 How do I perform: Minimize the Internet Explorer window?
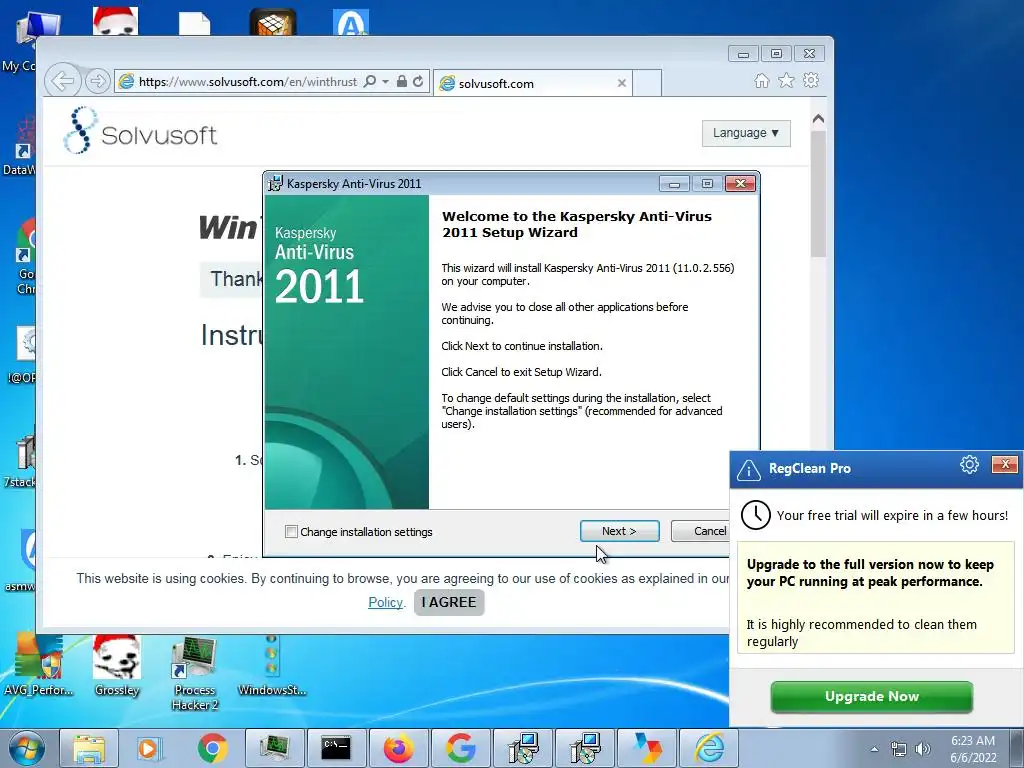[743, 54]
